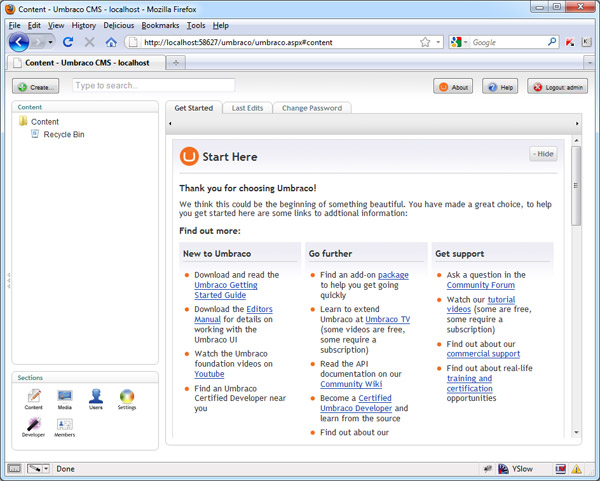The image size is (600, 481).
Task: Open the commercial support link
Action: 483,354
